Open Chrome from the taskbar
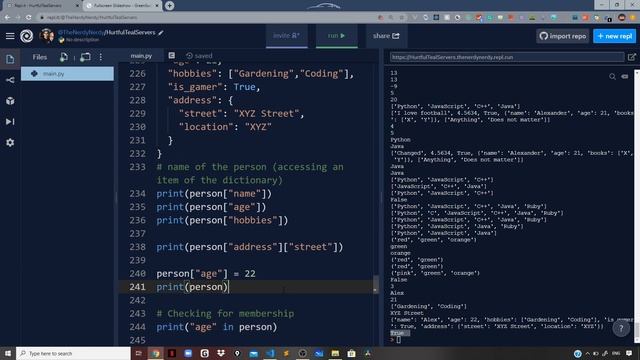 pyautogui.click(x=156, y=353)
